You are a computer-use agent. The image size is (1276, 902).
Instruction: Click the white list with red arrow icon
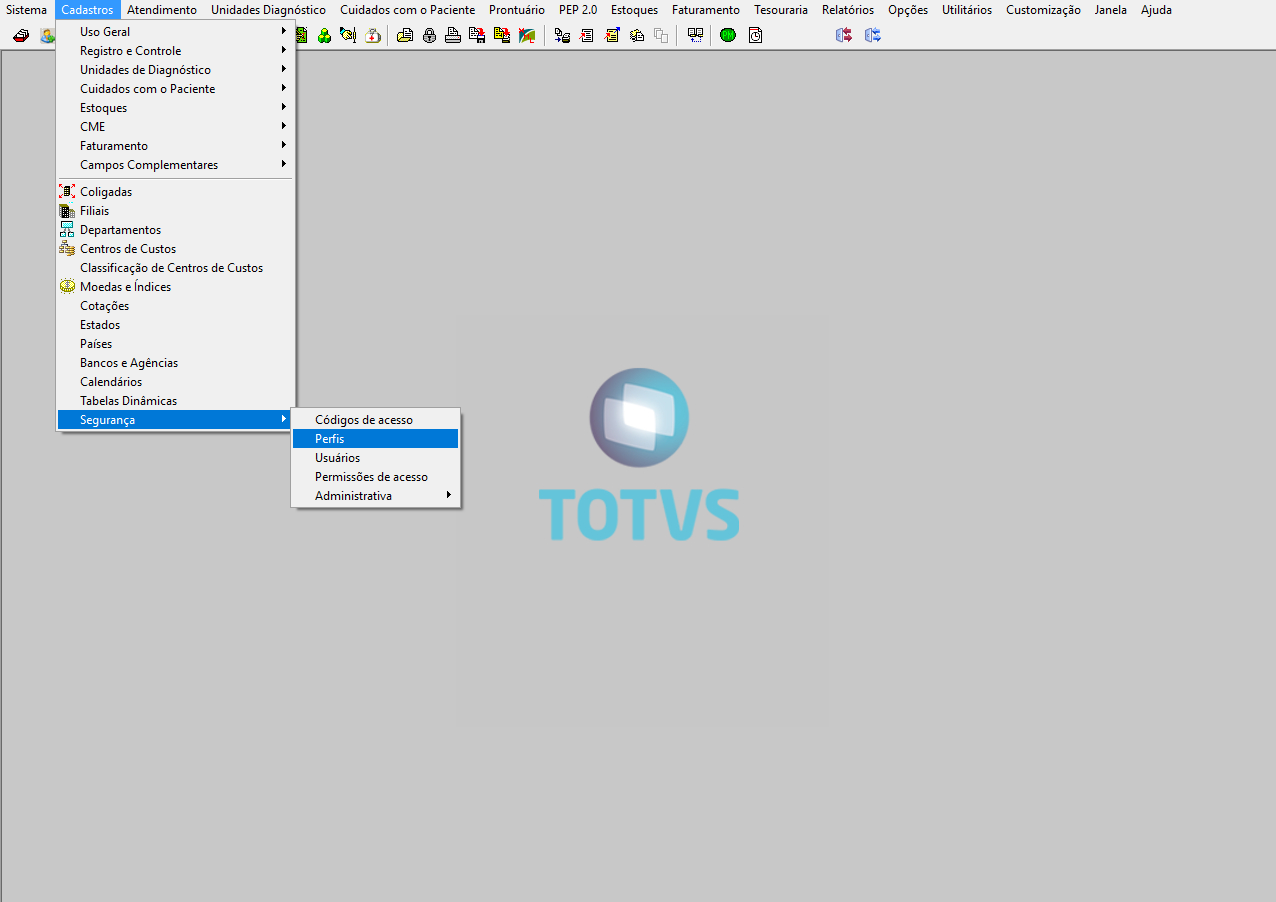pyautogui.click(x=585, y=35)
